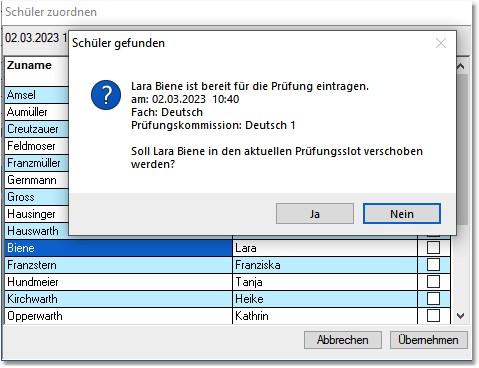This screenshot has height=368, width=479.
Task: Click the Prüfungskommission: Deutsch 1 text
Action: click(x=213, y=125)
